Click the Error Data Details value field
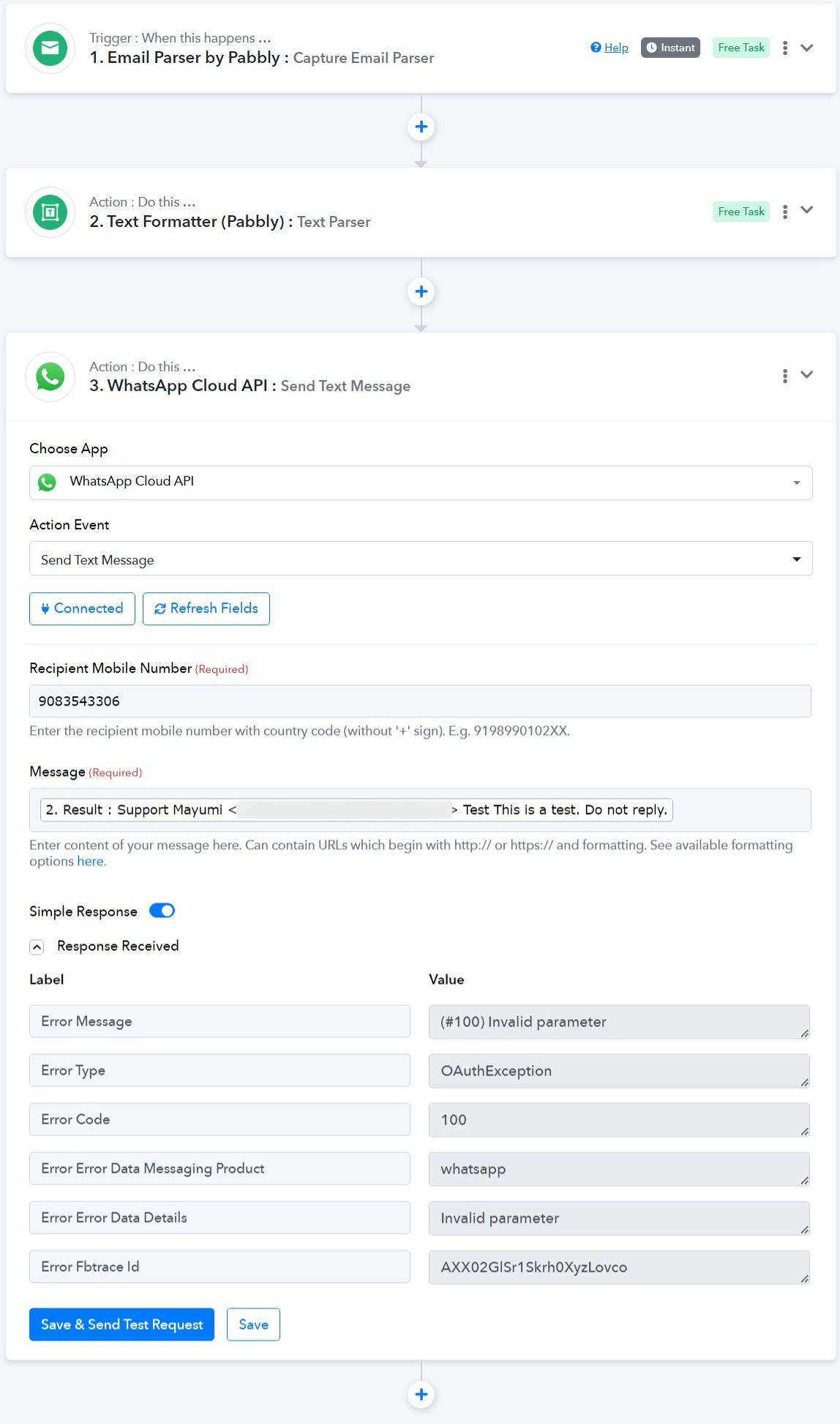This screenshot has height=1424, width=840. pyautogui.click(x=619, y=1218)
